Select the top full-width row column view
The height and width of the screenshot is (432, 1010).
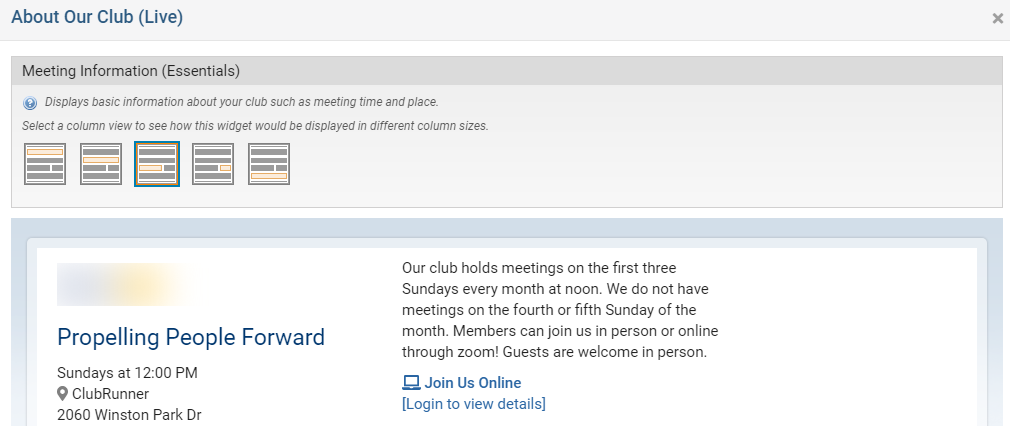click(45, 164)
